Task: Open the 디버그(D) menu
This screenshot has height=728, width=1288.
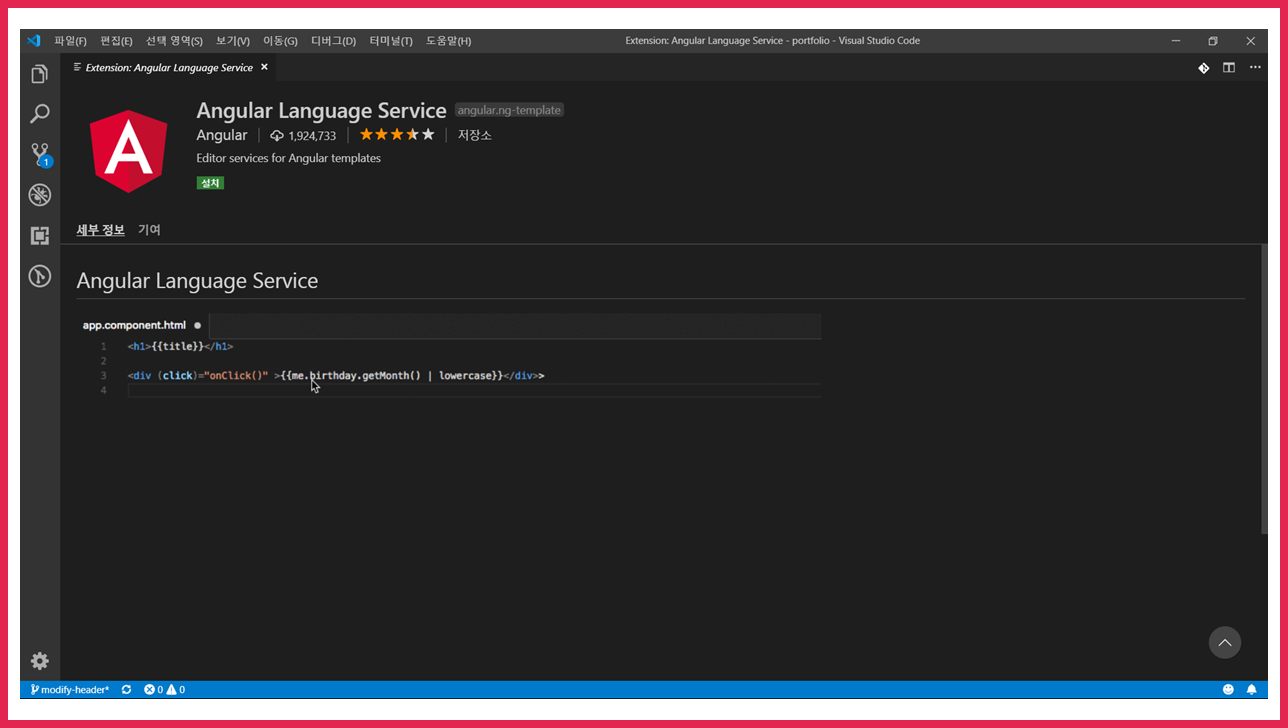Action: (334, 41)
